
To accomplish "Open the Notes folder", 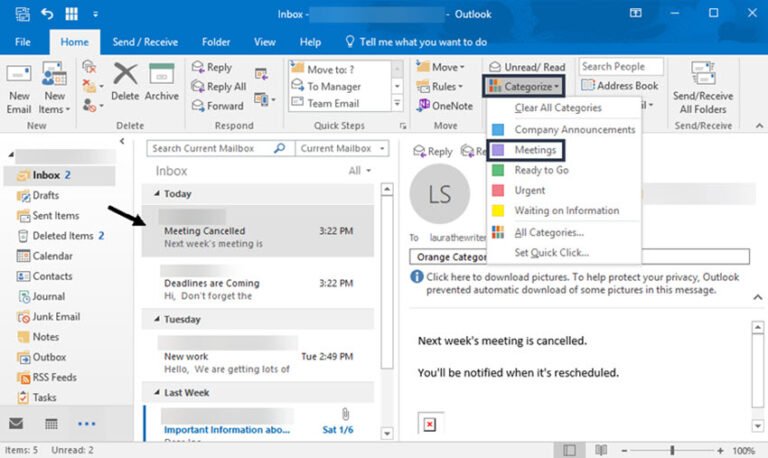I will click(38, 337).
